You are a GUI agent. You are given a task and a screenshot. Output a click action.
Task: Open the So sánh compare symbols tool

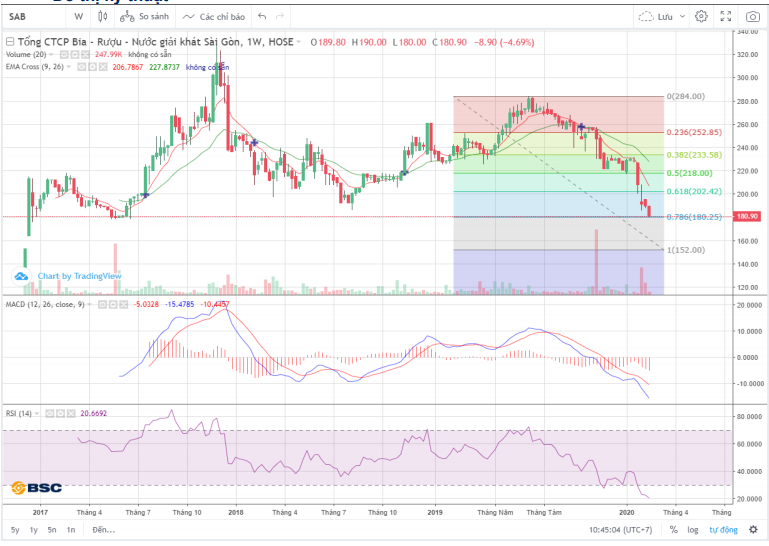(x=145, y=17)
